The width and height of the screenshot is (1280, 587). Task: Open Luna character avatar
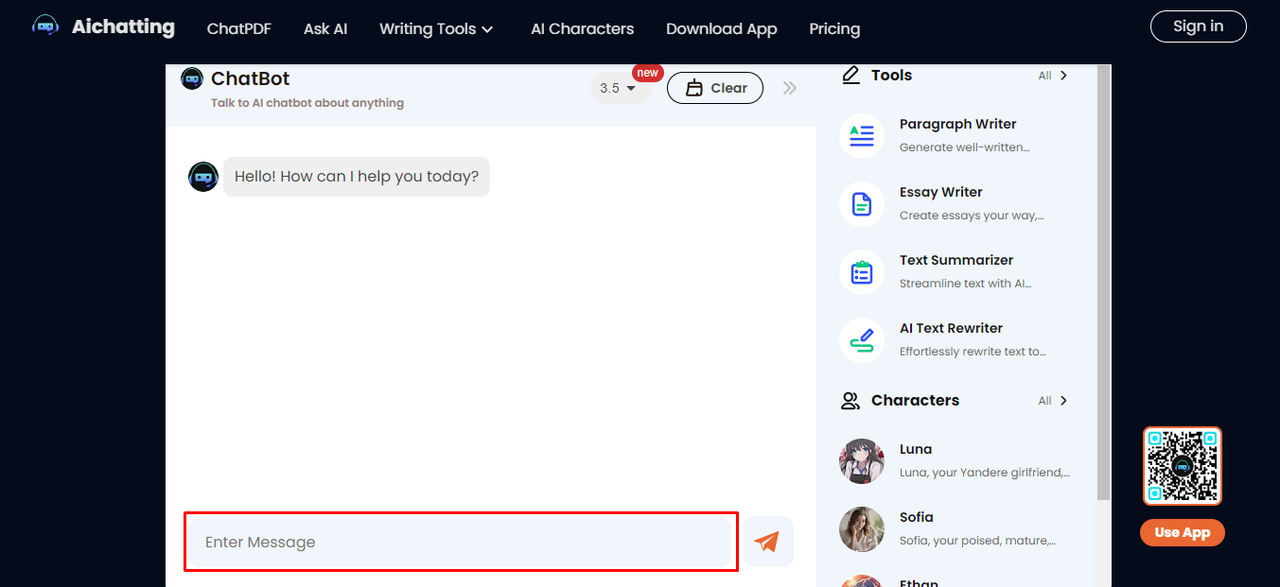(861, 461)
